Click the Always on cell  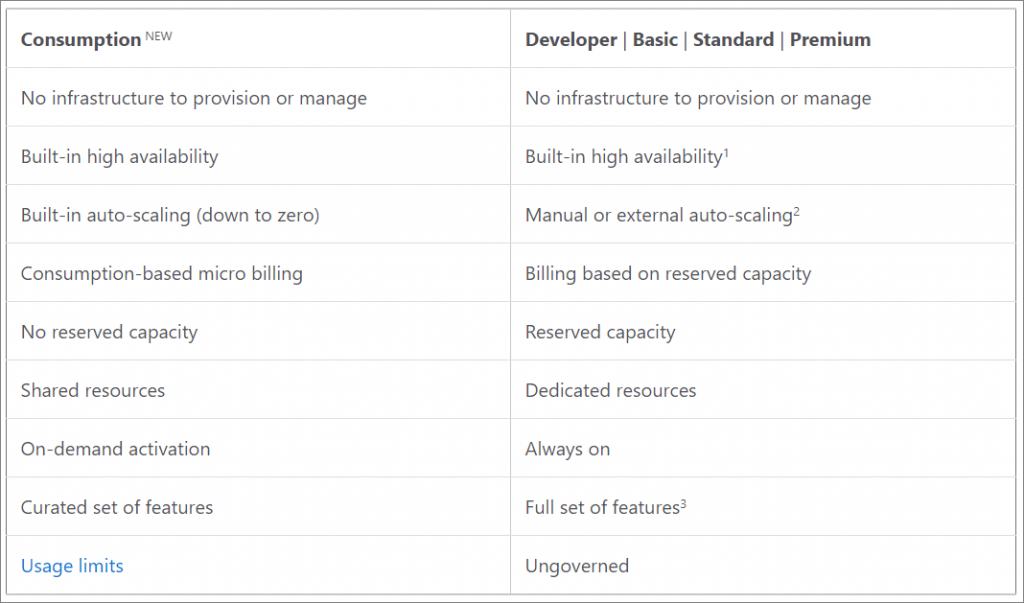(567, 449)
